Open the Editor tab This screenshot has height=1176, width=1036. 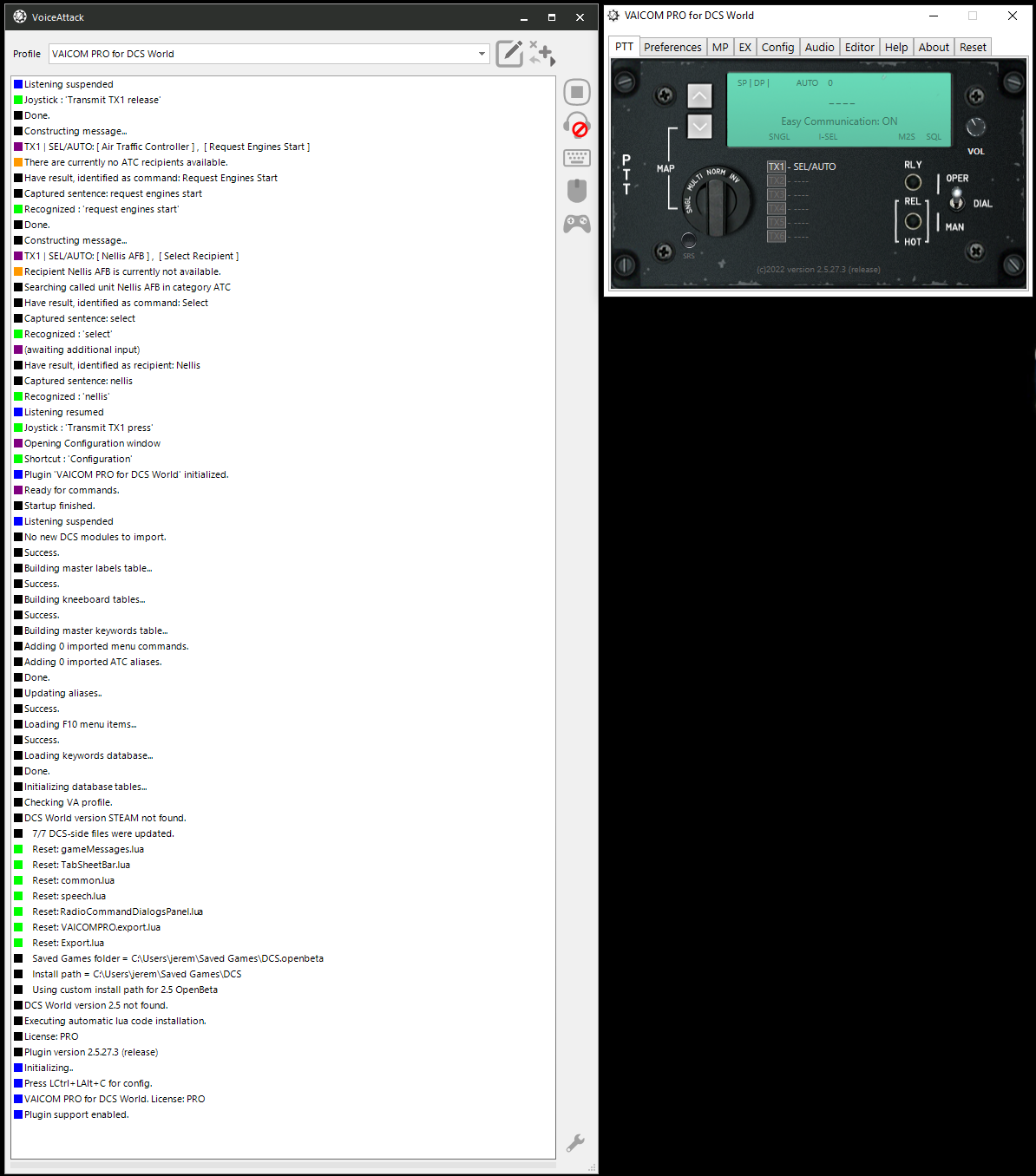pos(860,48)
